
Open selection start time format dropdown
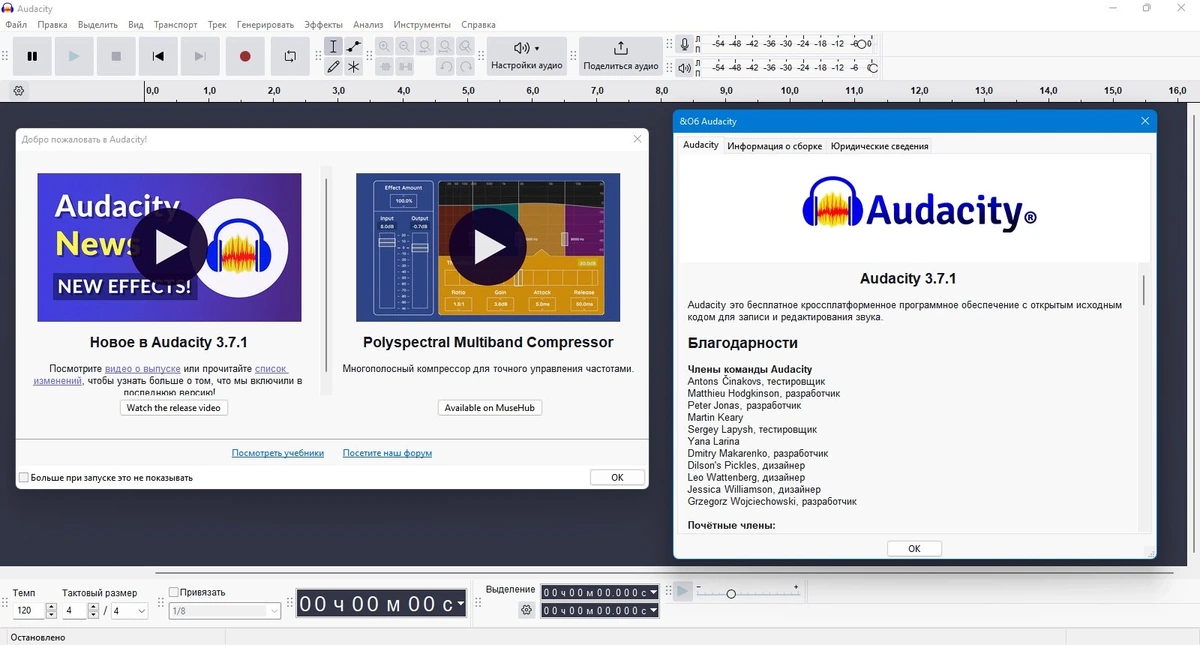[x=653, y=592]
